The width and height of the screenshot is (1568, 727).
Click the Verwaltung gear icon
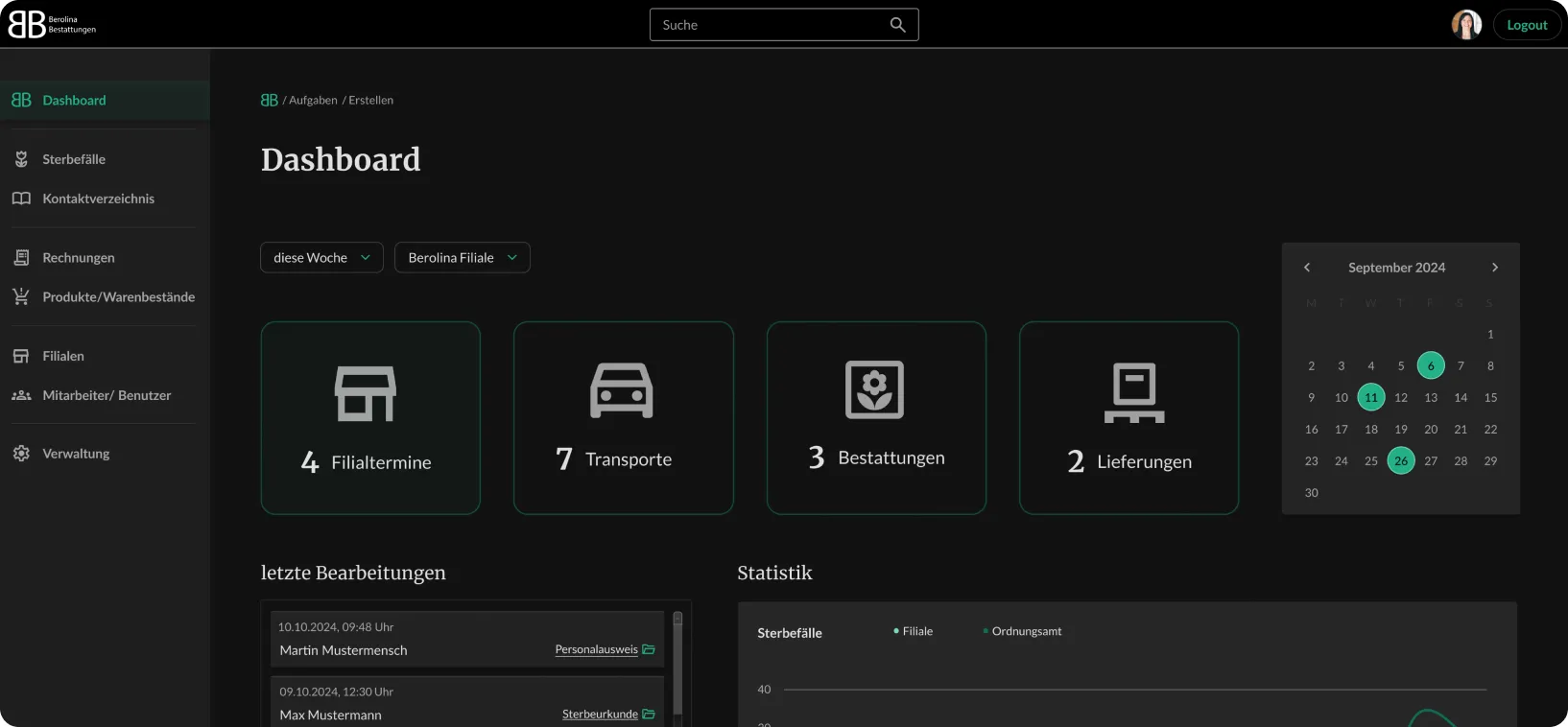[x=21, y=454]
